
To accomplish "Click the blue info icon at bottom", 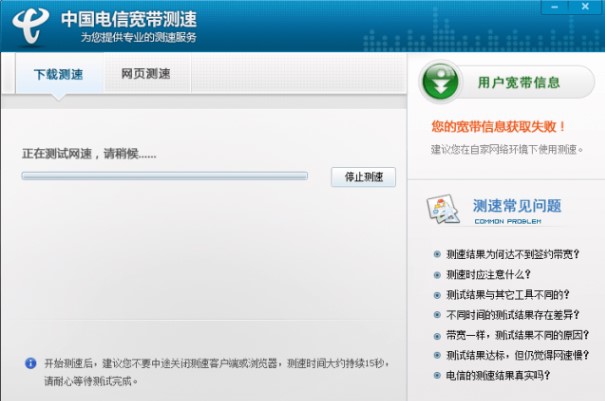I will pos(30,363).
